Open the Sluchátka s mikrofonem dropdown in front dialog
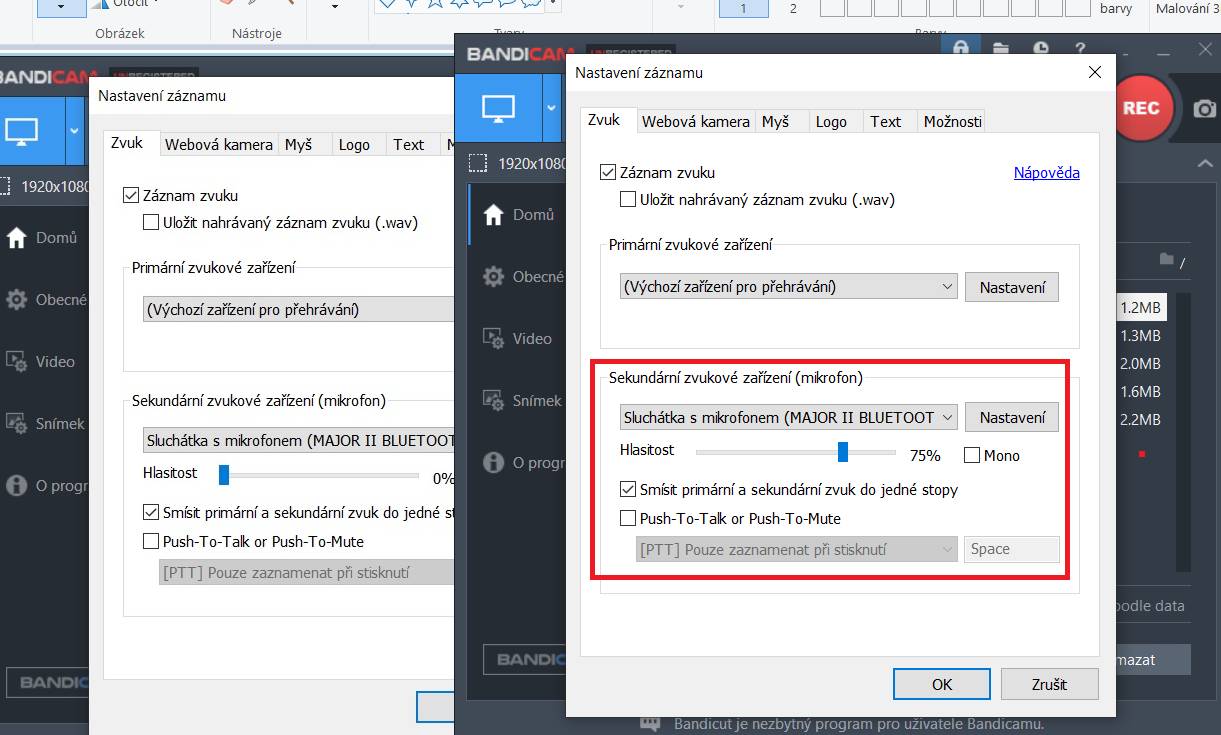This screenshot has height=735, width=1221. [x=788, y=417]
